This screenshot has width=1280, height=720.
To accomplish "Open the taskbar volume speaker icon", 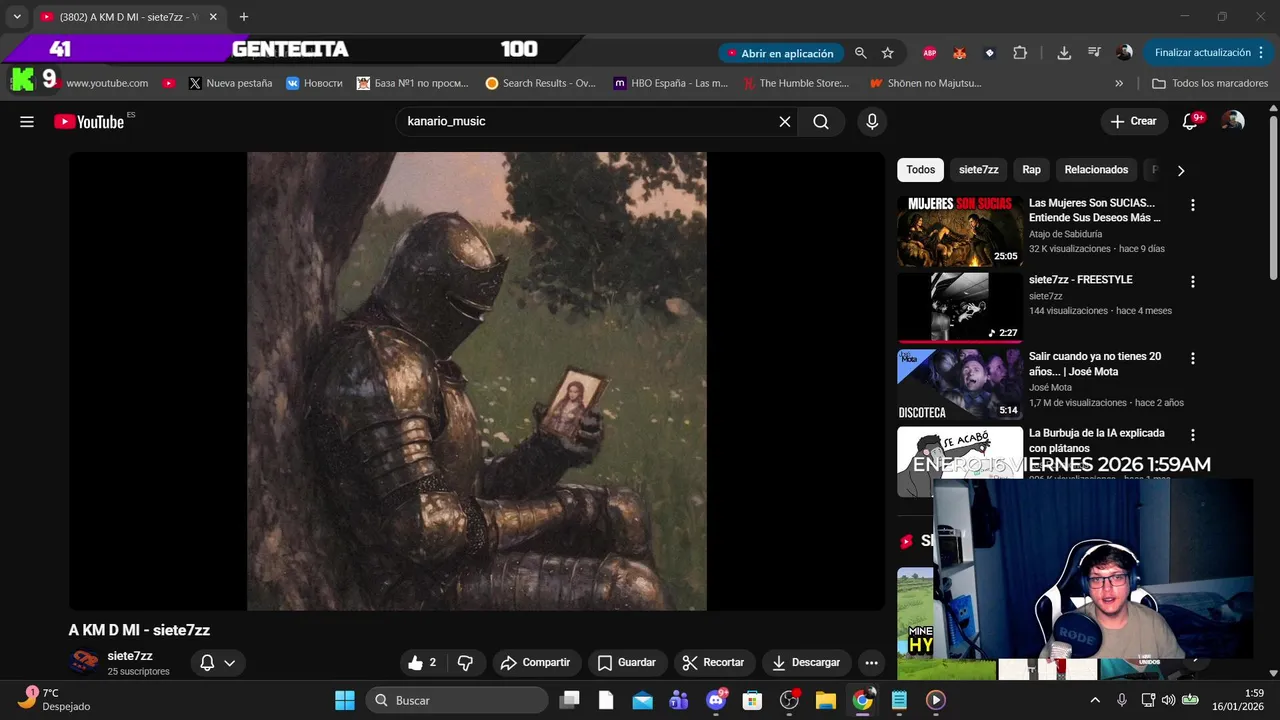I will pyautogui.click(x=1168, y=700).
